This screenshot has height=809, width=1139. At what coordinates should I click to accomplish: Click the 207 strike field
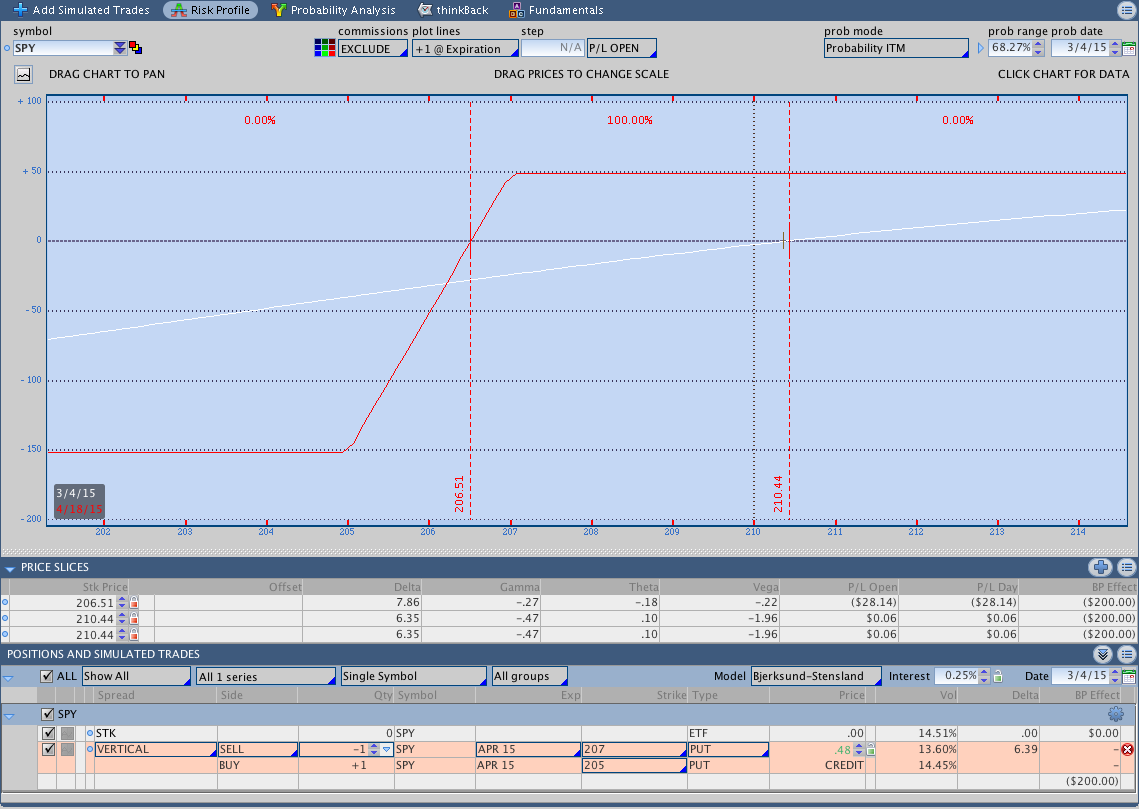pos(633,749)
